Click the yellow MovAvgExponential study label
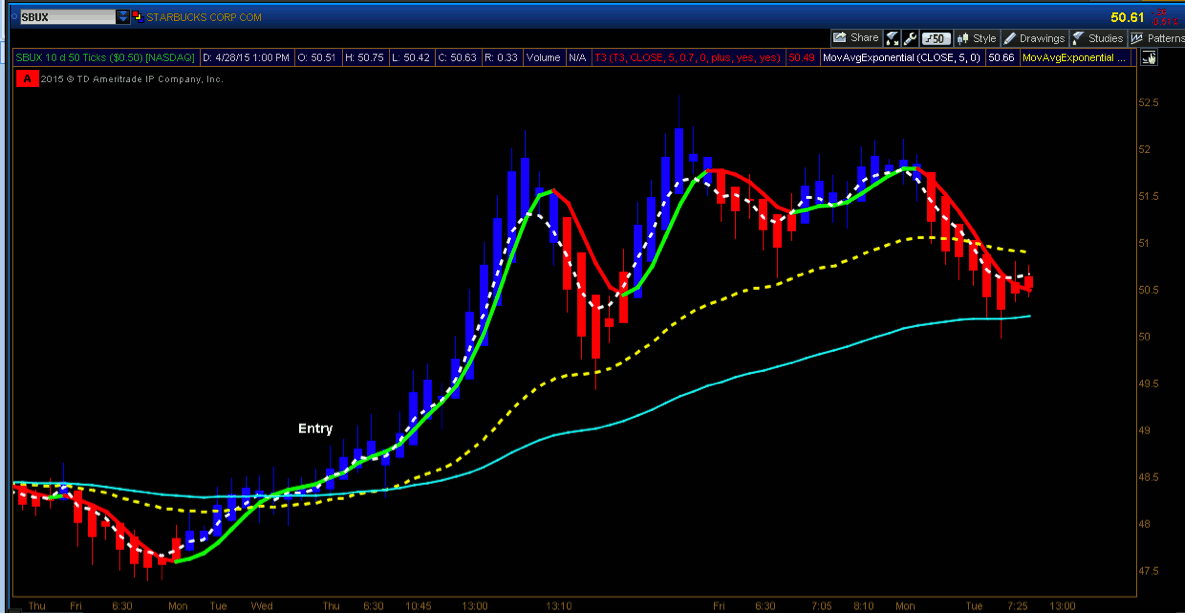The image size is (1185, 614). (x=1075, y=57)
